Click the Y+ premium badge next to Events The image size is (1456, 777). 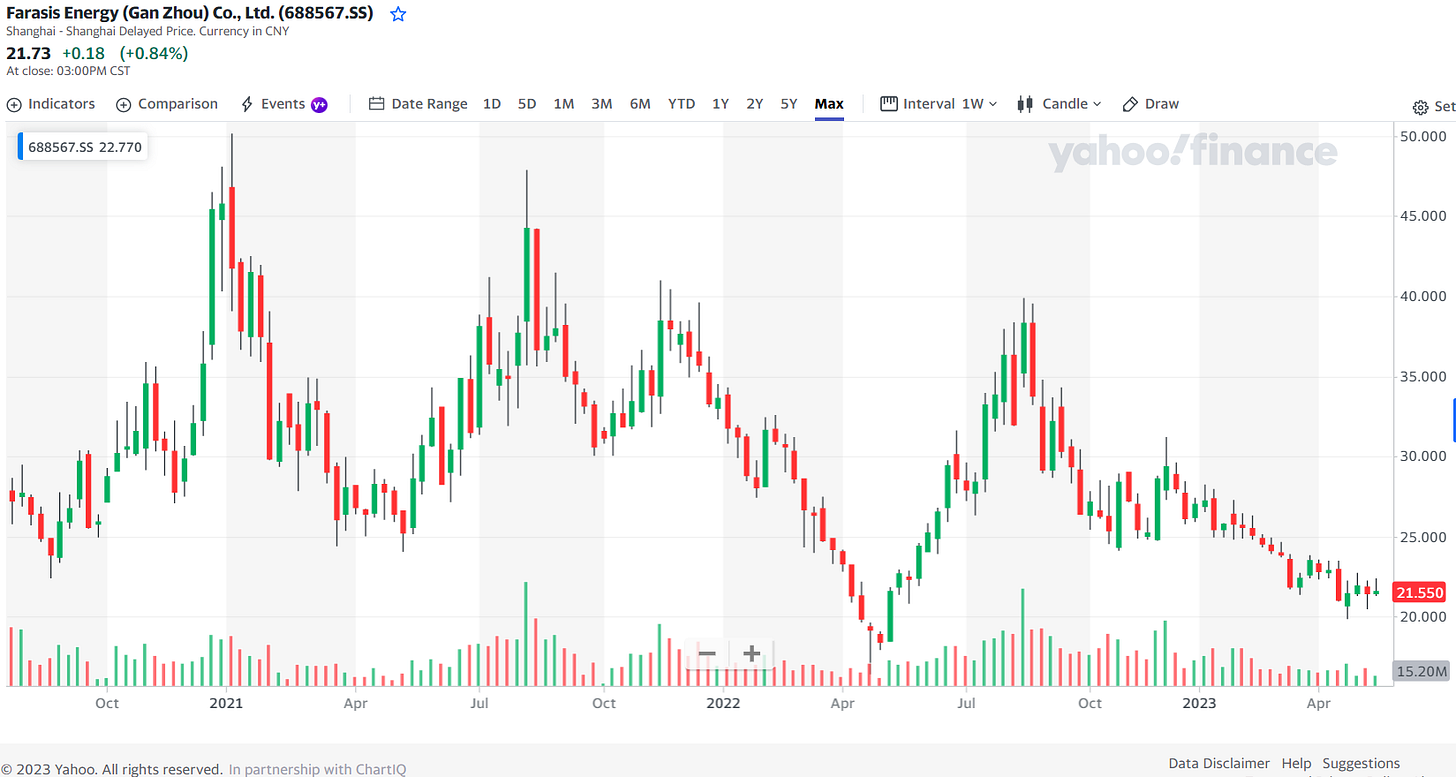(x=320, y=105)
